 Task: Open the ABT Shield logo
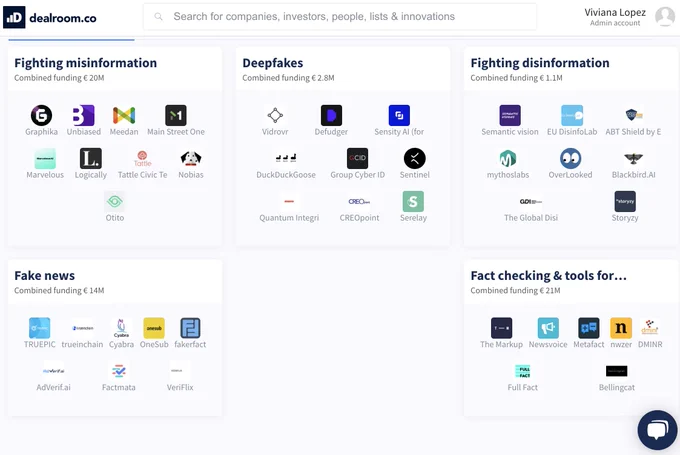tap(633, 115)
